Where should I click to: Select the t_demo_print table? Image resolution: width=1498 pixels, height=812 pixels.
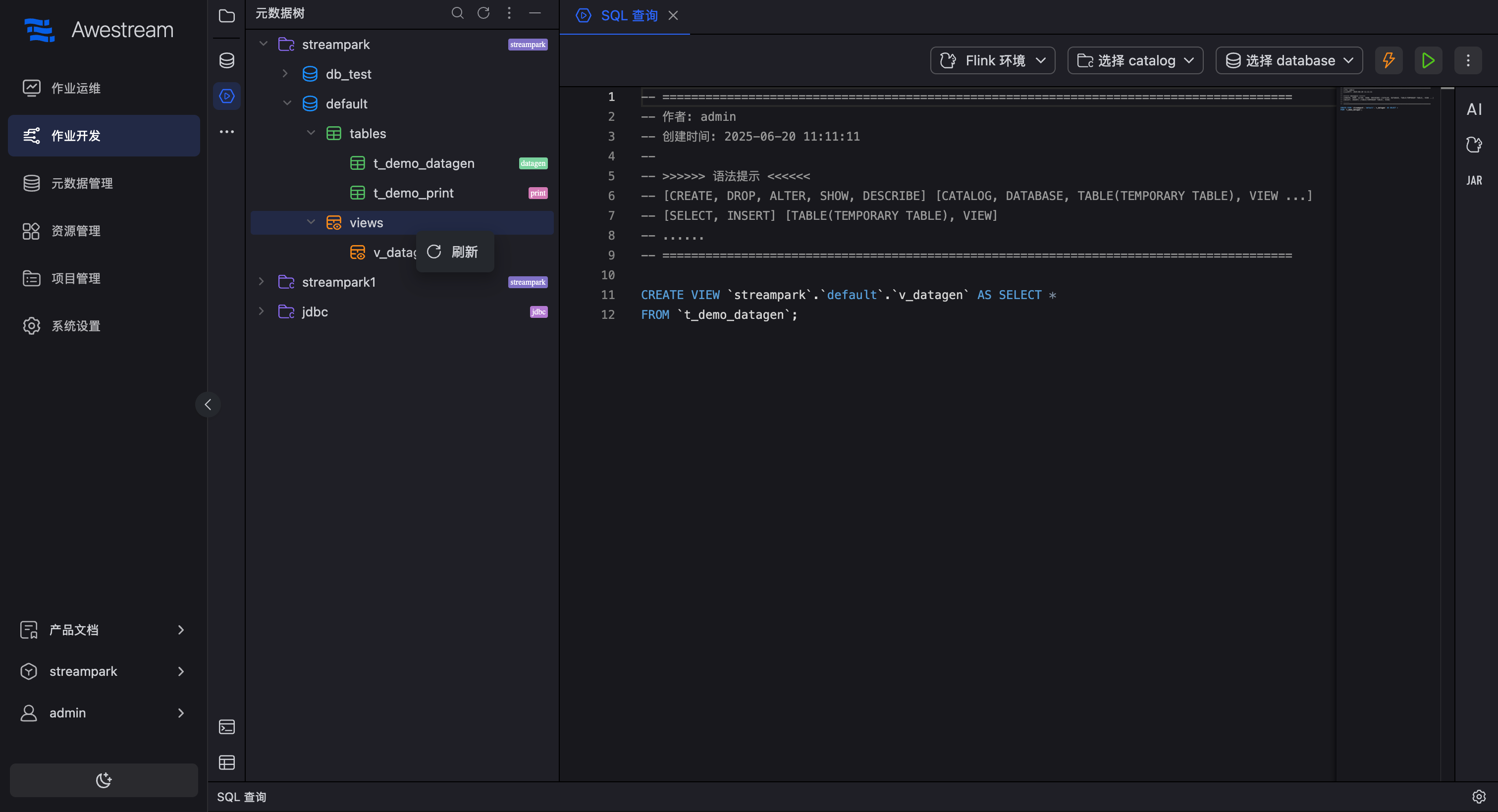pyautogui.click(x=413, y=193)
